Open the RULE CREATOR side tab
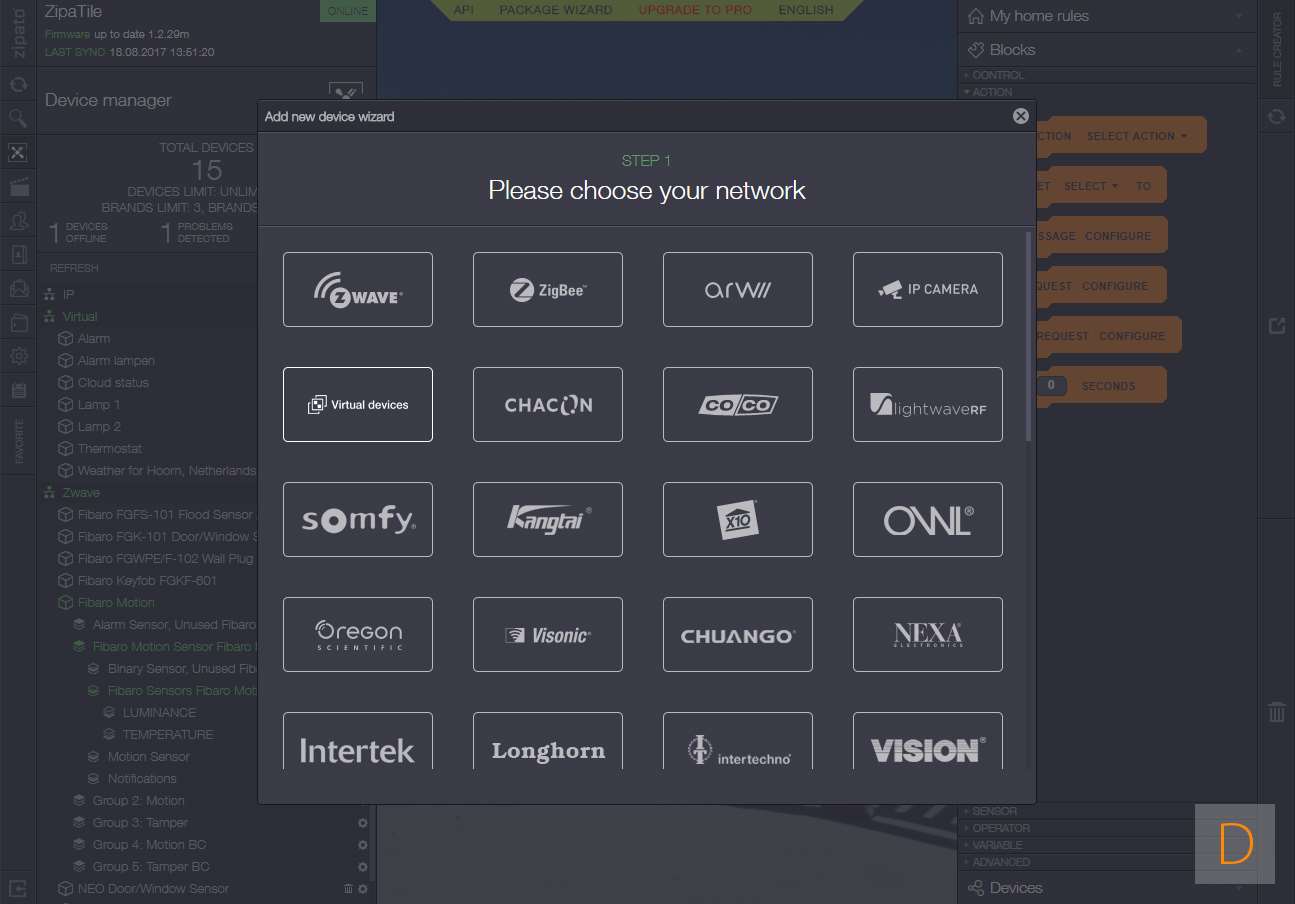This screenshot has width=1295, height=904. [x=1276, y=50]
